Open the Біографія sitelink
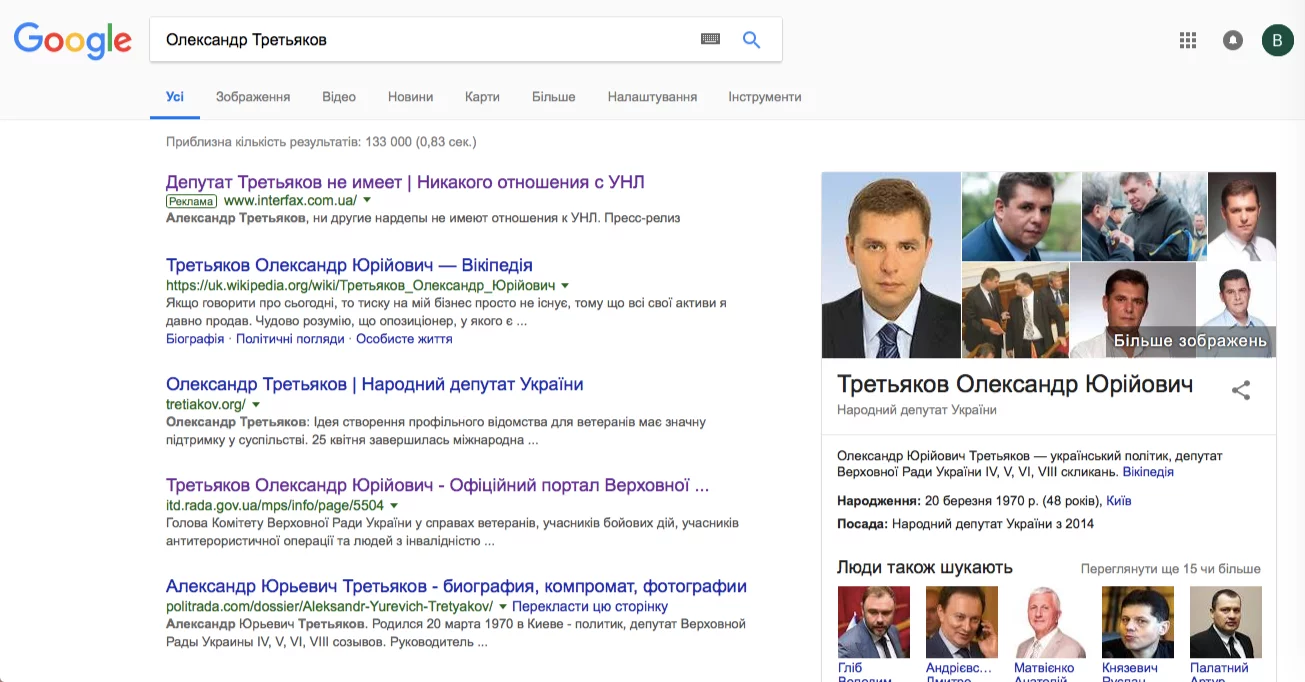Image resolution: width=1305 pixels, height=682 pixels. click(195, 339)
